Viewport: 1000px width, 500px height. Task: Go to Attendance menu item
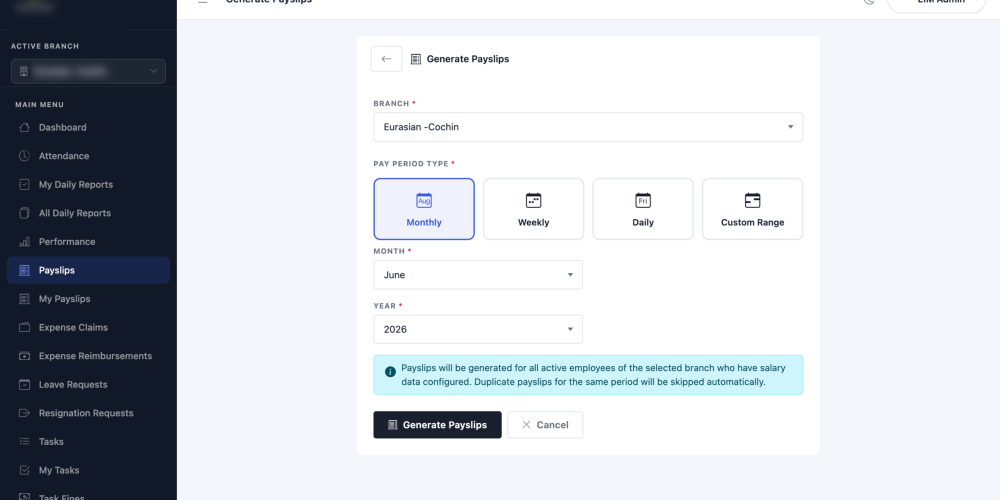click(88, 156)
